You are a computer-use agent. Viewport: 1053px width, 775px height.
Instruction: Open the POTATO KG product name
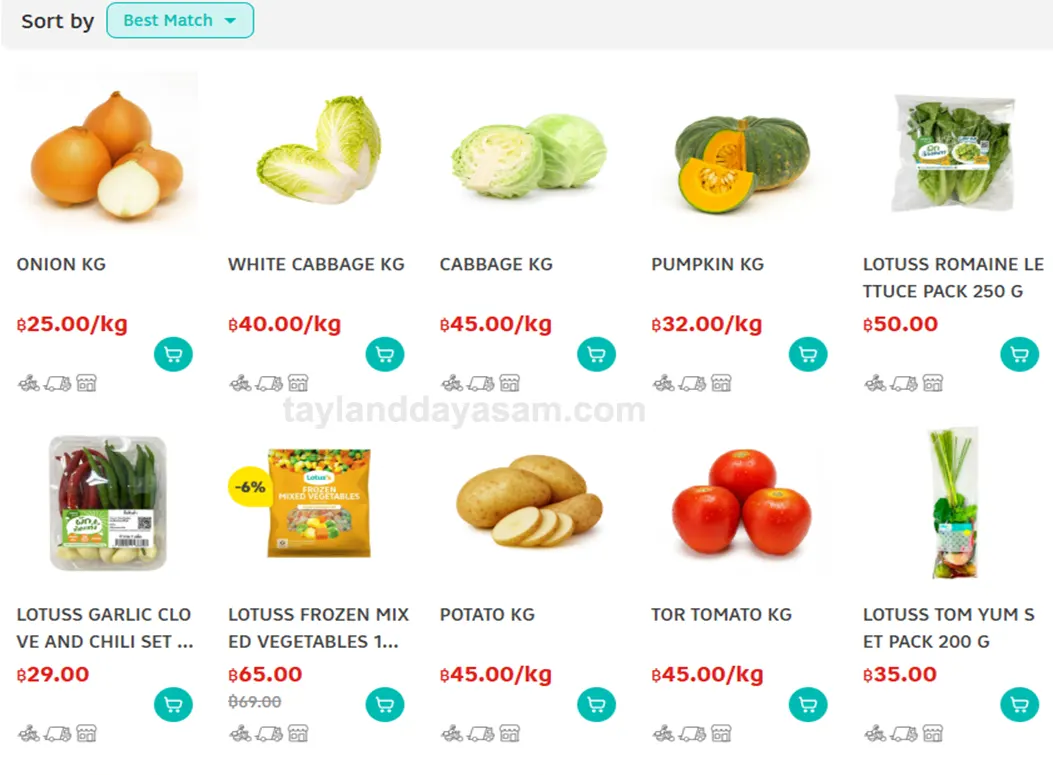tap(487, 614)
